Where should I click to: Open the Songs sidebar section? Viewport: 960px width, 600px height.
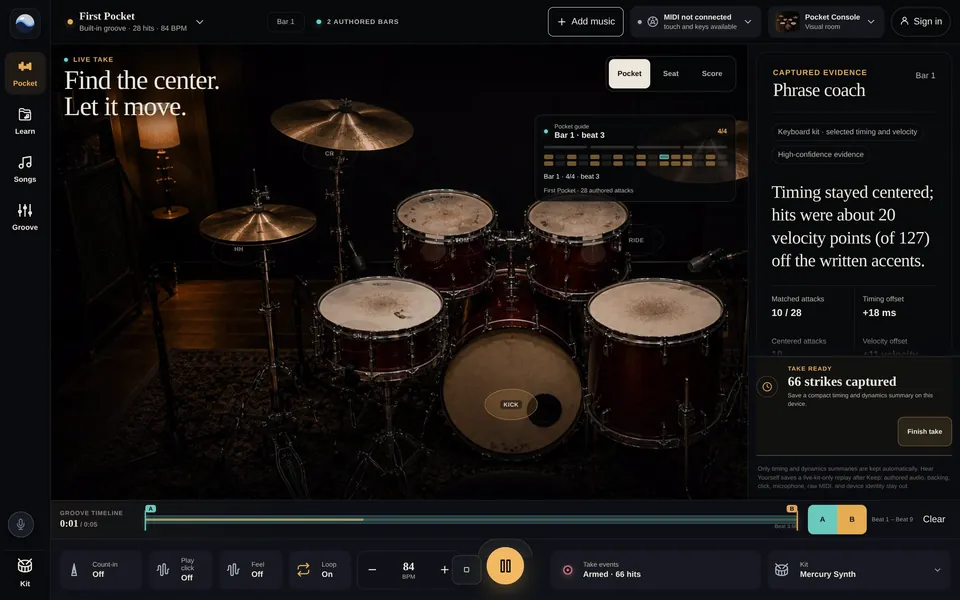(24, 169)
